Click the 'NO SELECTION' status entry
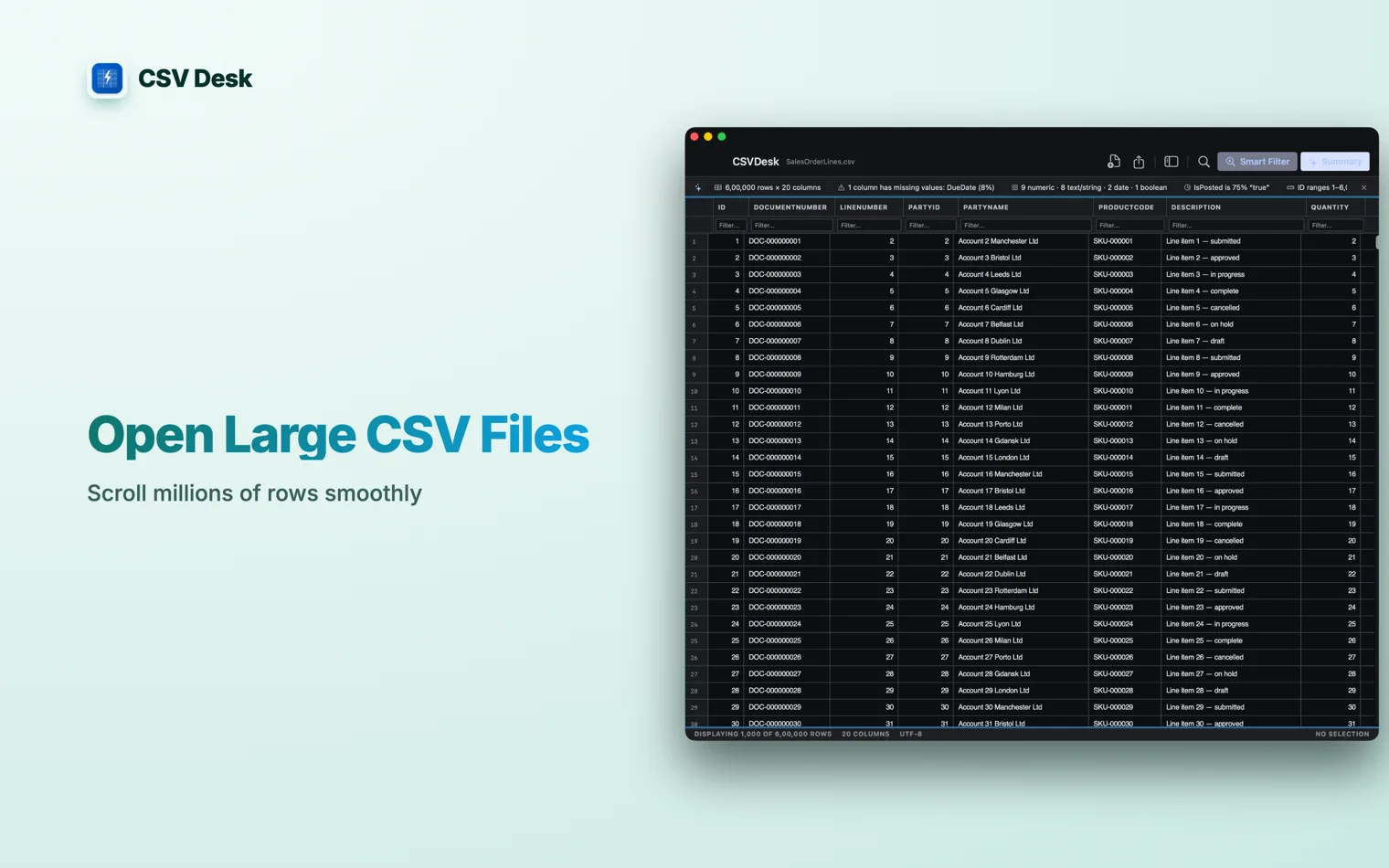The width and height of the screenshot is (1389, 868). (x=1342, y=734)
